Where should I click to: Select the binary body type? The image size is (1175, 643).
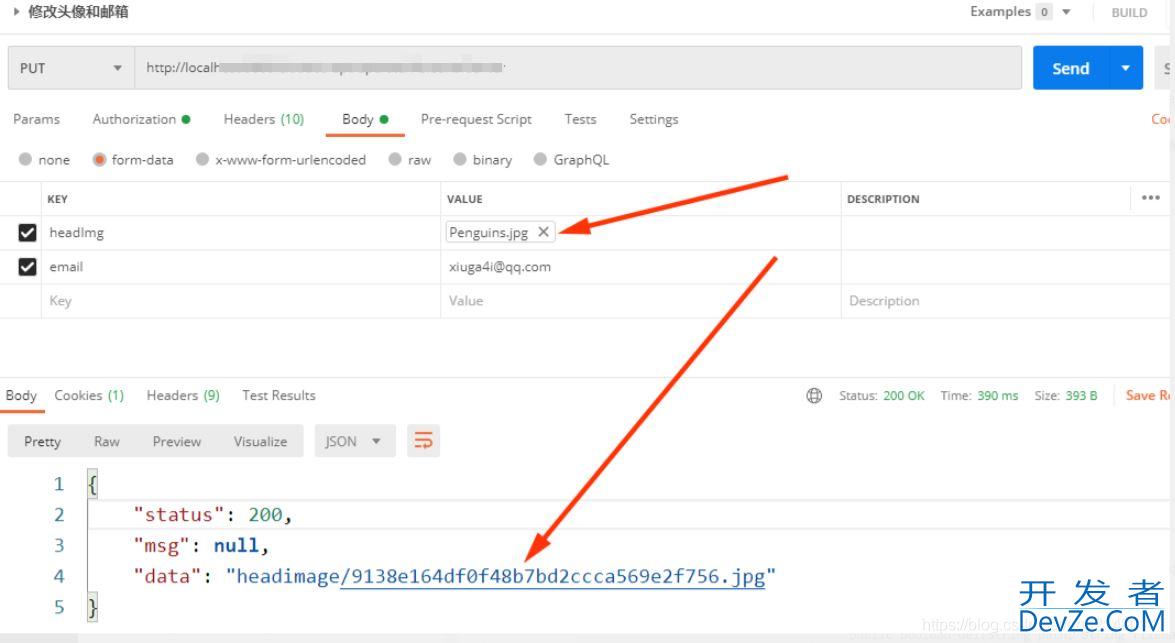coord(483,160)
